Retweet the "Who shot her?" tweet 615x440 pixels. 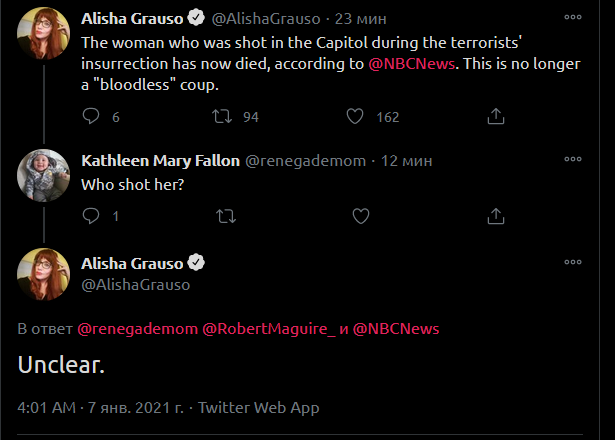(x=226, y=215)
